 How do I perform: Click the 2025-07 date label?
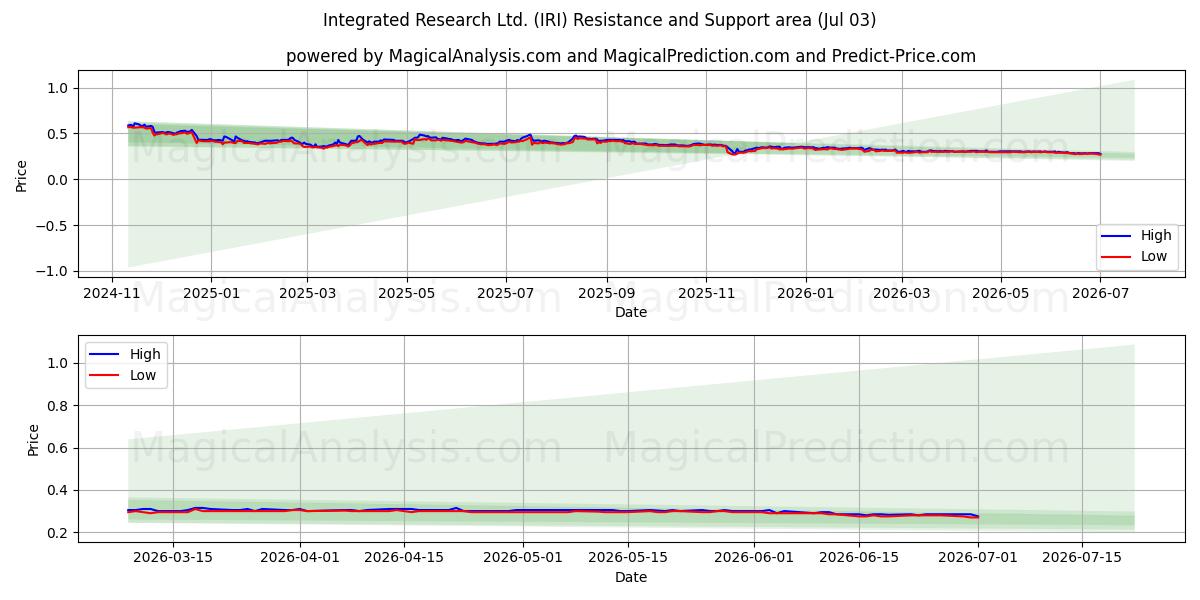[x=506, y=293]
